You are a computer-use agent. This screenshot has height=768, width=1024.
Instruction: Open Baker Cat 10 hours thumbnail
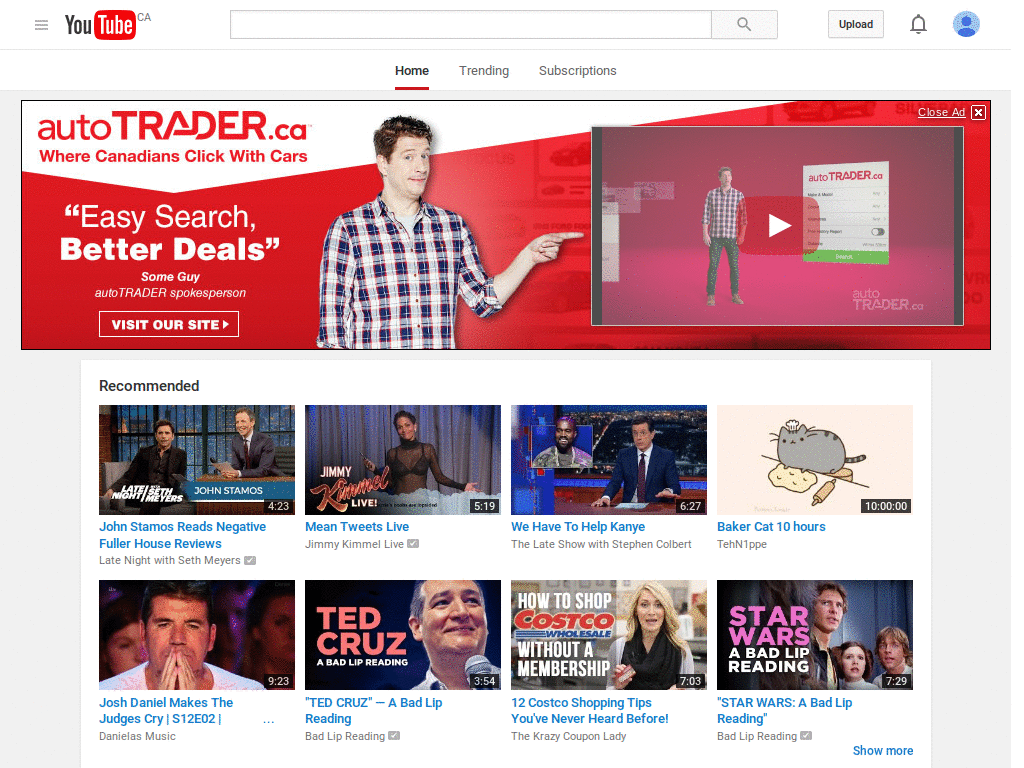click(x=815, y=460)
